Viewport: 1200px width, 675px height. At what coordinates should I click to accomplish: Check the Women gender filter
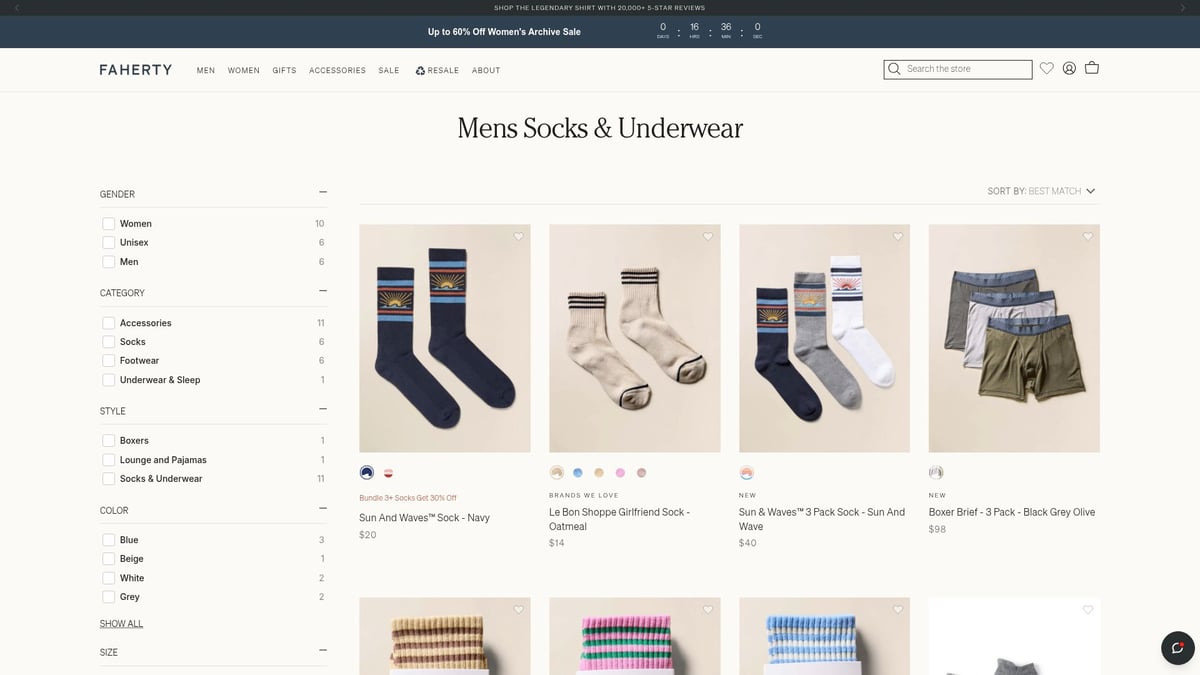pos(108,223)
